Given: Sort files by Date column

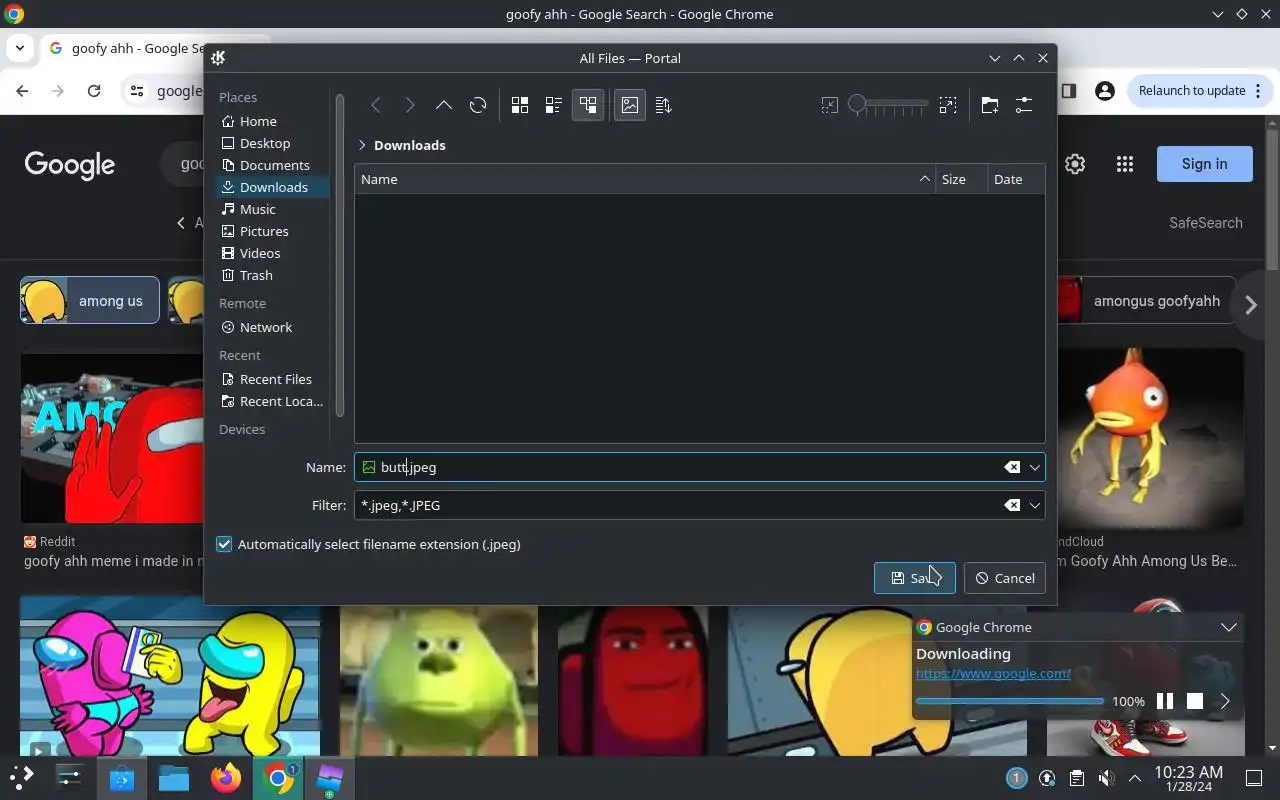Looking at the screenshot, I should 1015,179.
